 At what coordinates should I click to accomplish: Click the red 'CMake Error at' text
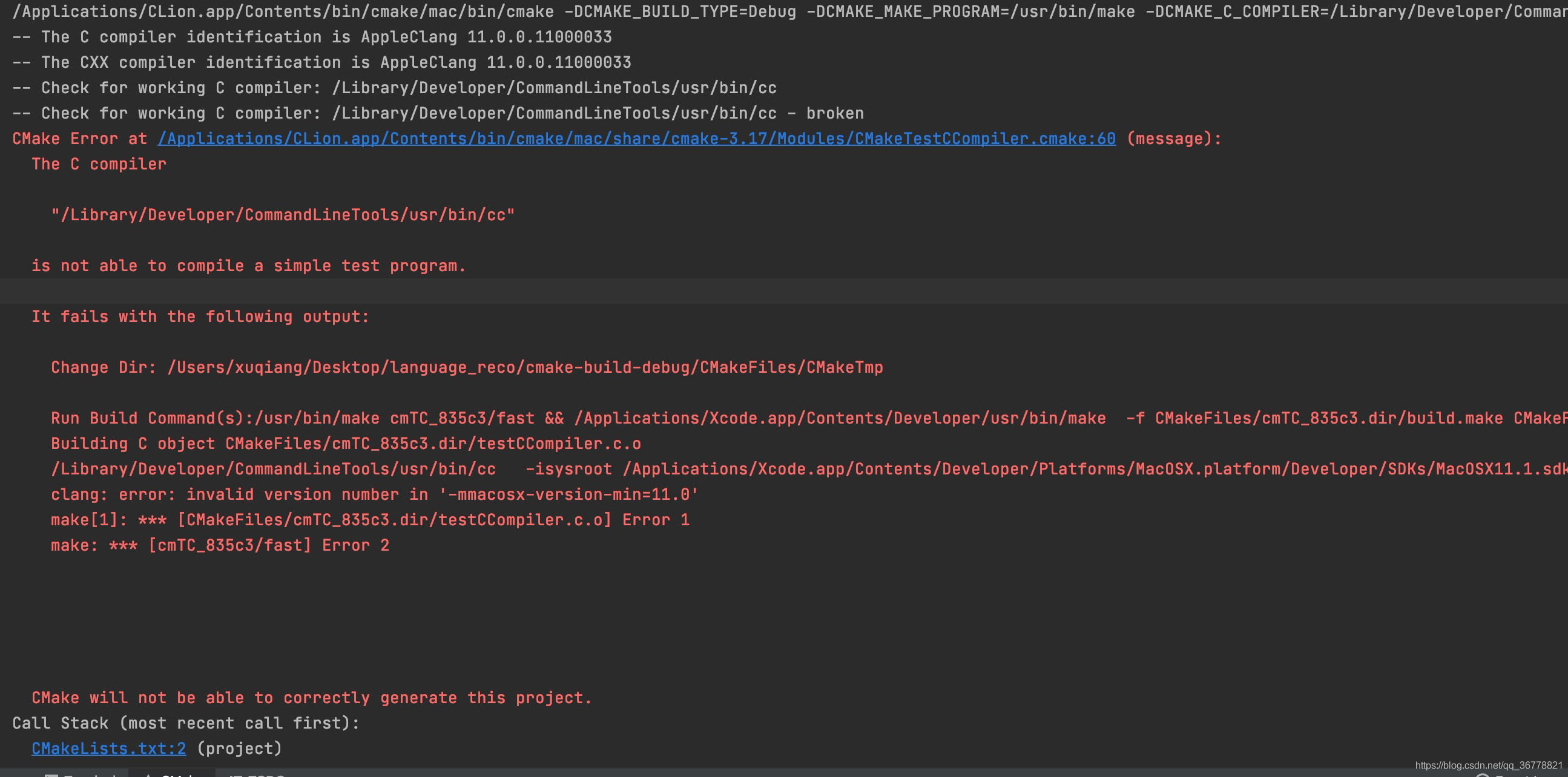pos(80,139)
